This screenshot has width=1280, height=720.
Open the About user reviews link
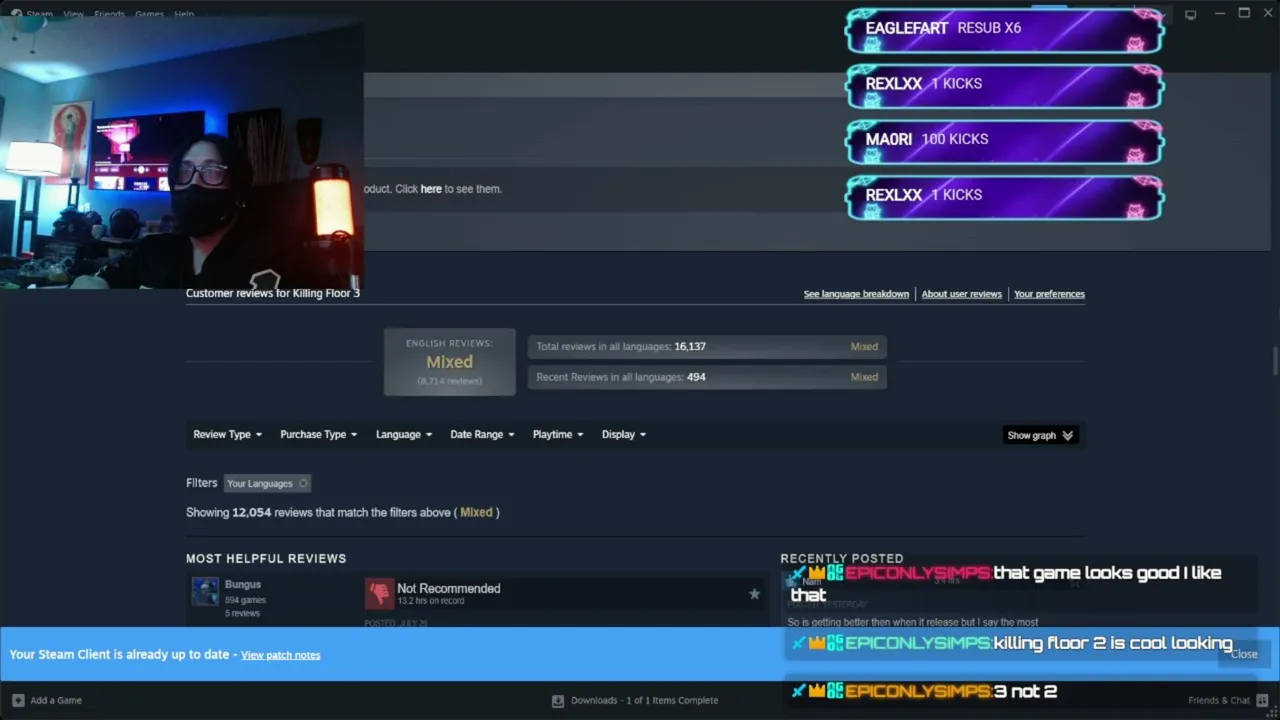[x=961, y=294]
